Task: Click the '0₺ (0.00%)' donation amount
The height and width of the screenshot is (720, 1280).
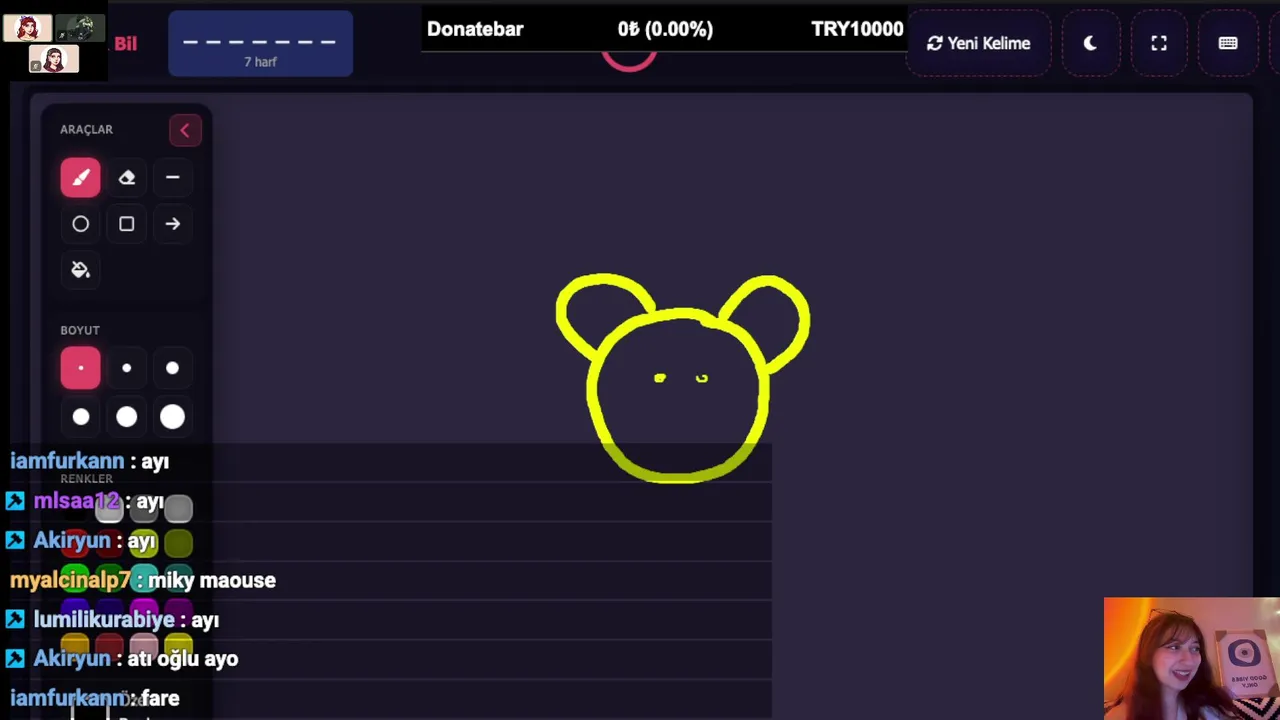Action: (665, 29)
